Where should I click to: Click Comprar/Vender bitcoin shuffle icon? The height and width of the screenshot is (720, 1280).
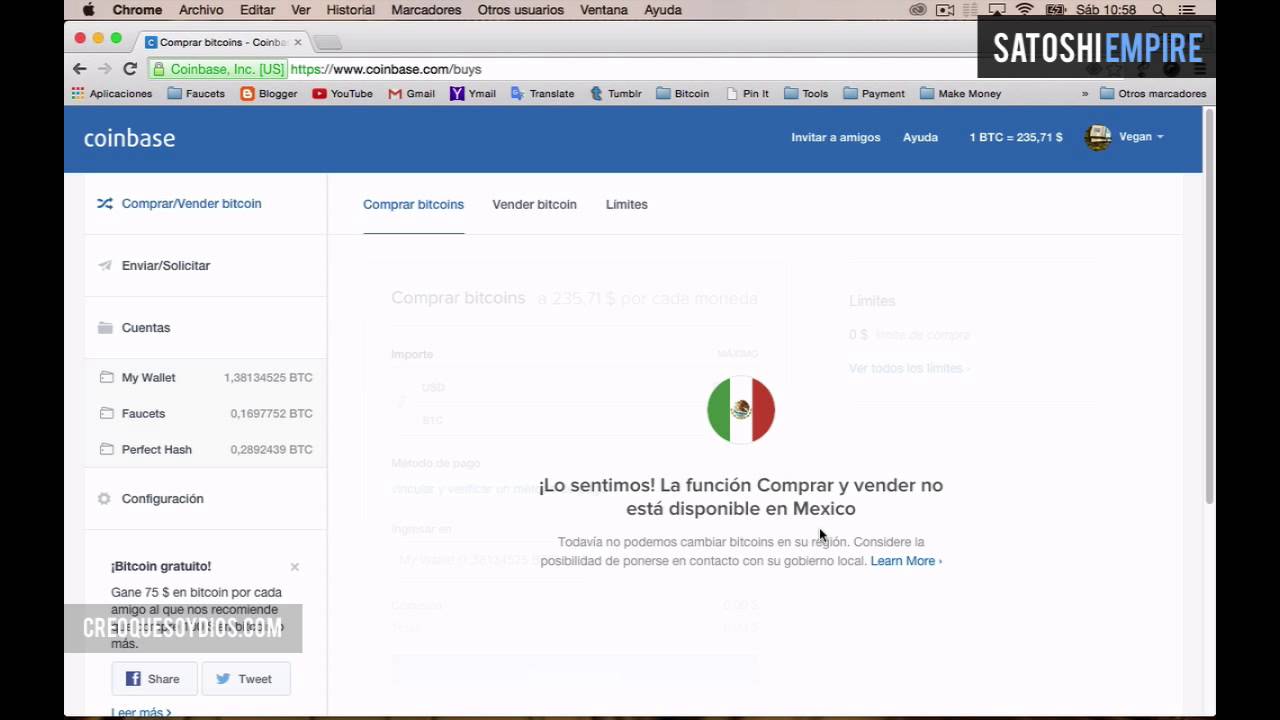(104, 204)
